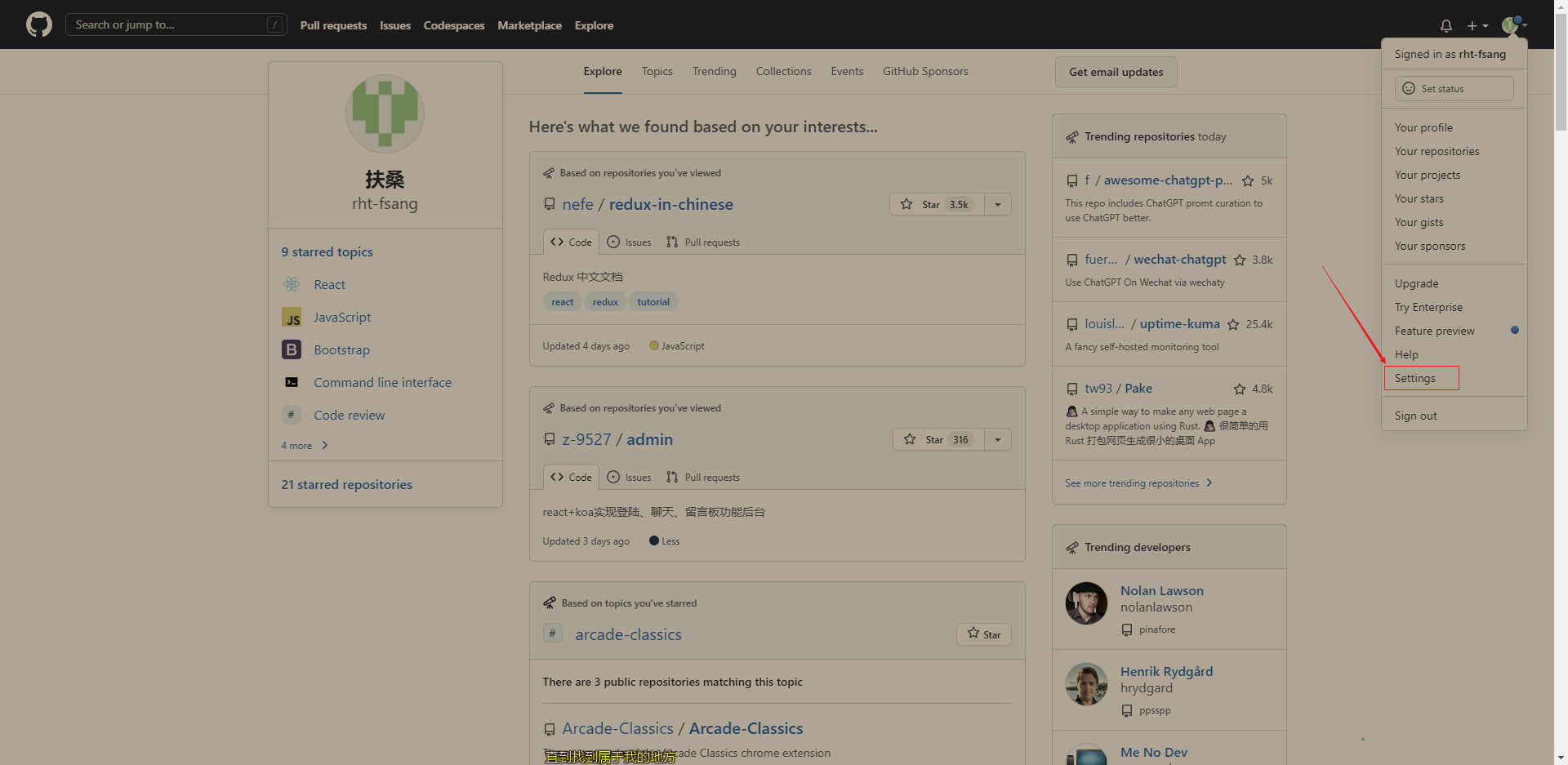Click the tutorial topic tag
The height and width of the screenshot is (765, 1568).
(653, 301)
